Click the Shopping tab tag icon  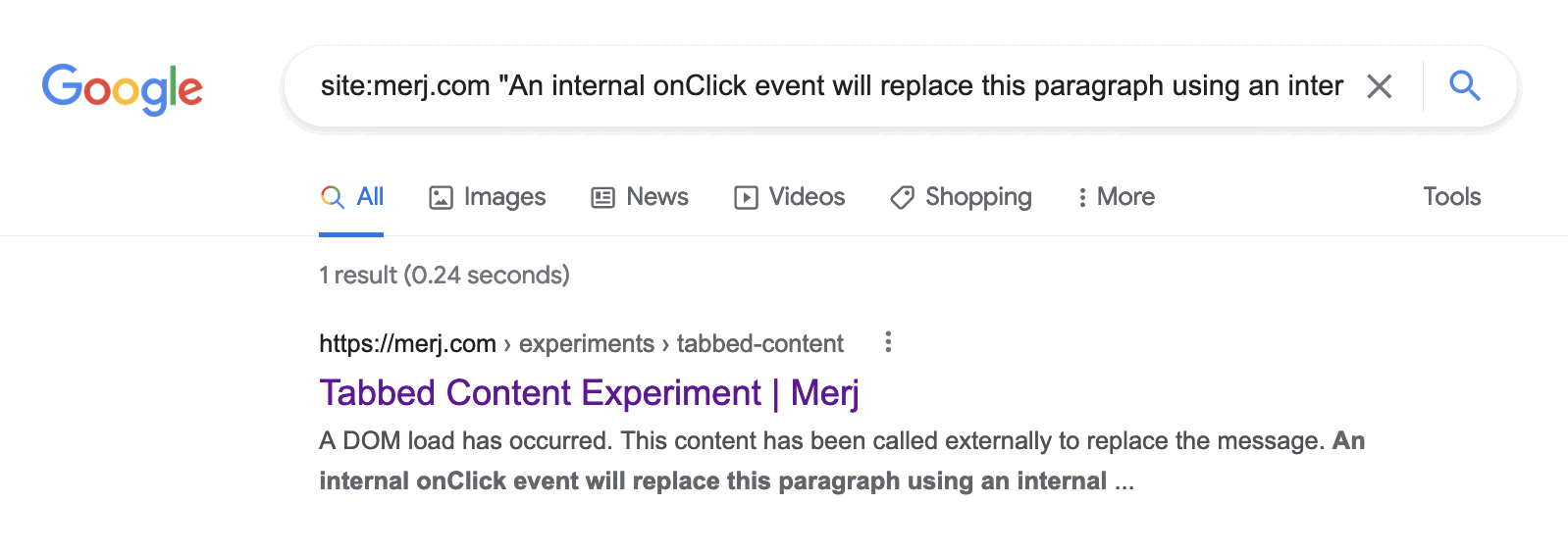[x=902, y=198]
